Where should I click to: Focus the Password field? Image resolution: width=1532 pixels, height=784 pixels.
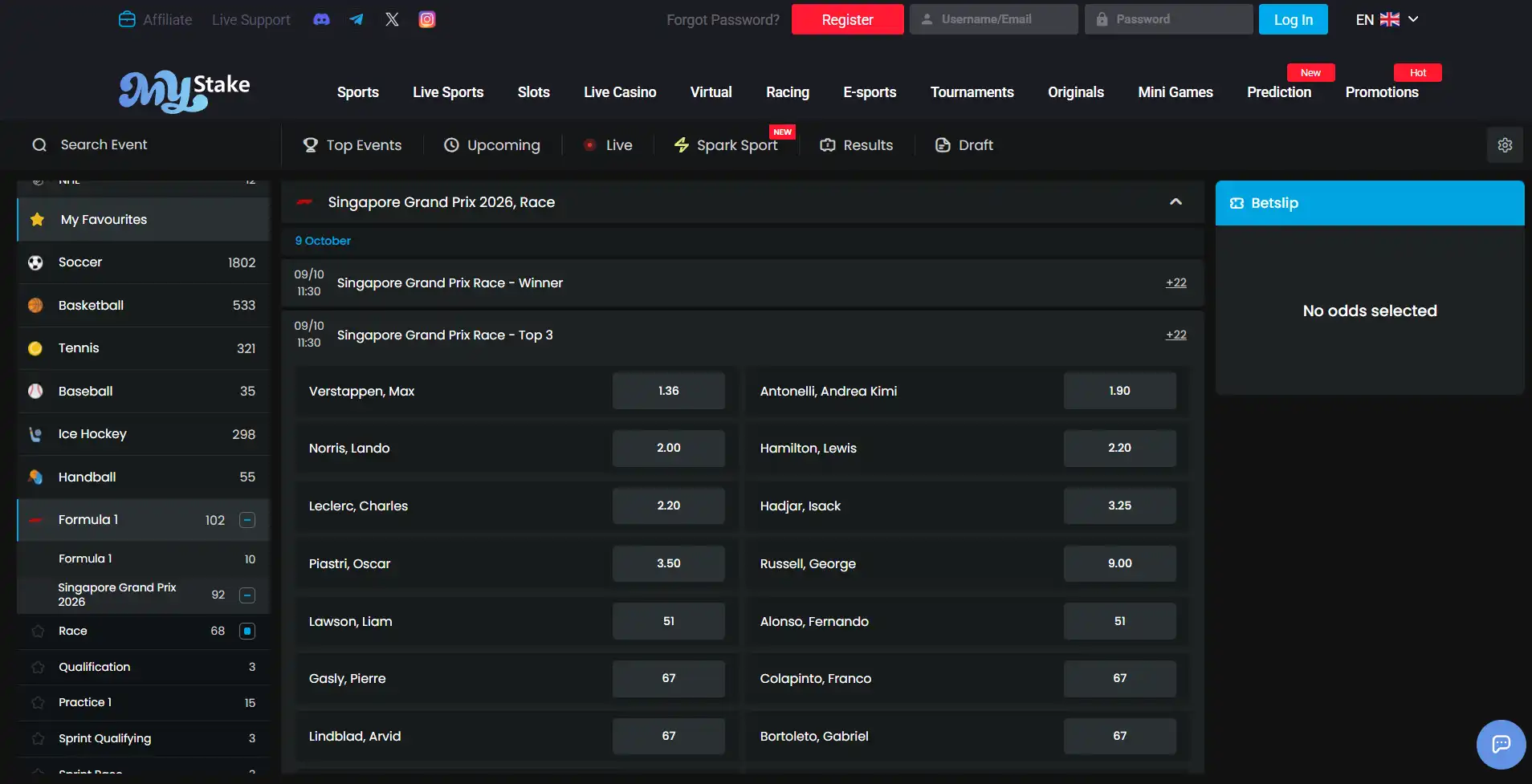coord(1168,19)
